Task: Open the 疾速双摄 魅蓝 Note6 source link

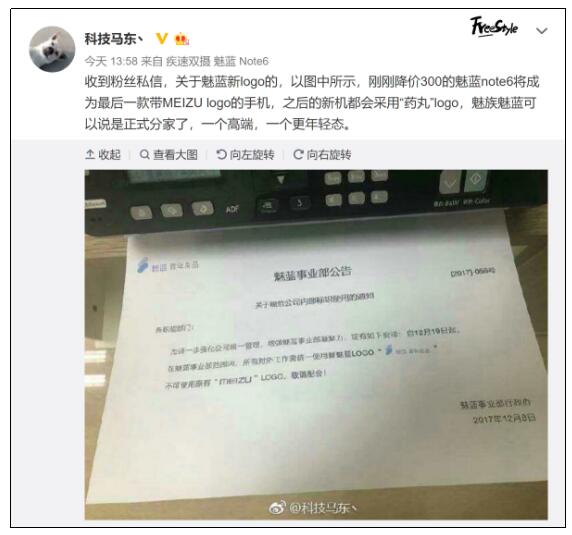Action: tap(217, 61)
